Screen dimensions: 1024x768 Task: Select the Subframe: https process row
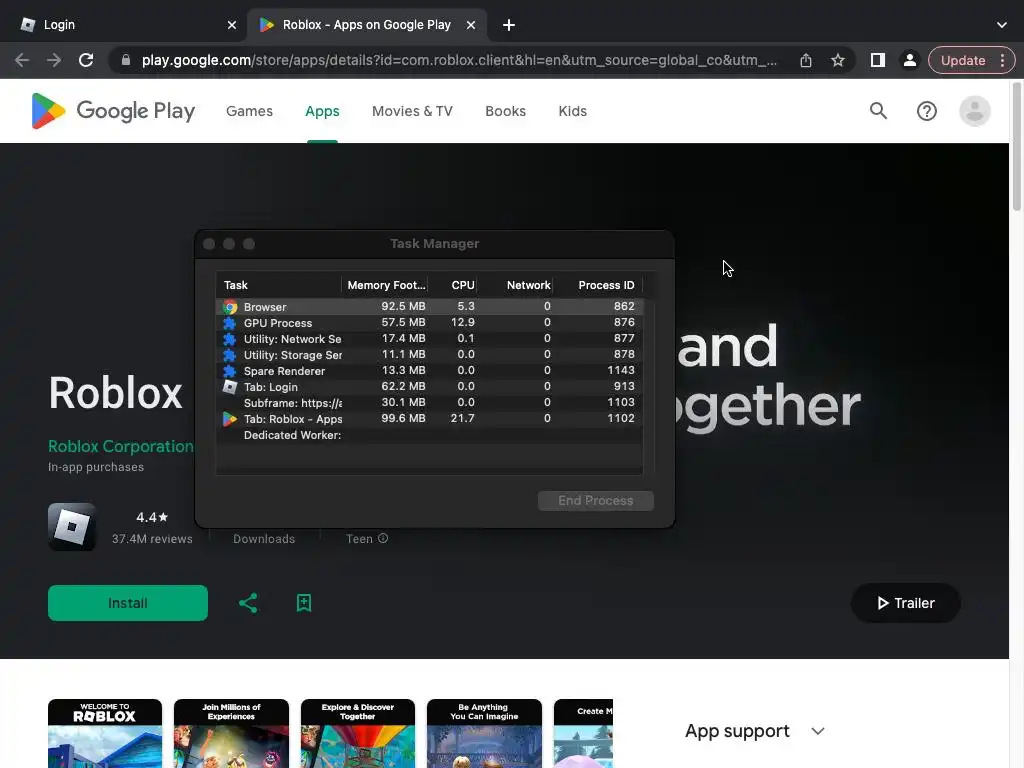429,402
